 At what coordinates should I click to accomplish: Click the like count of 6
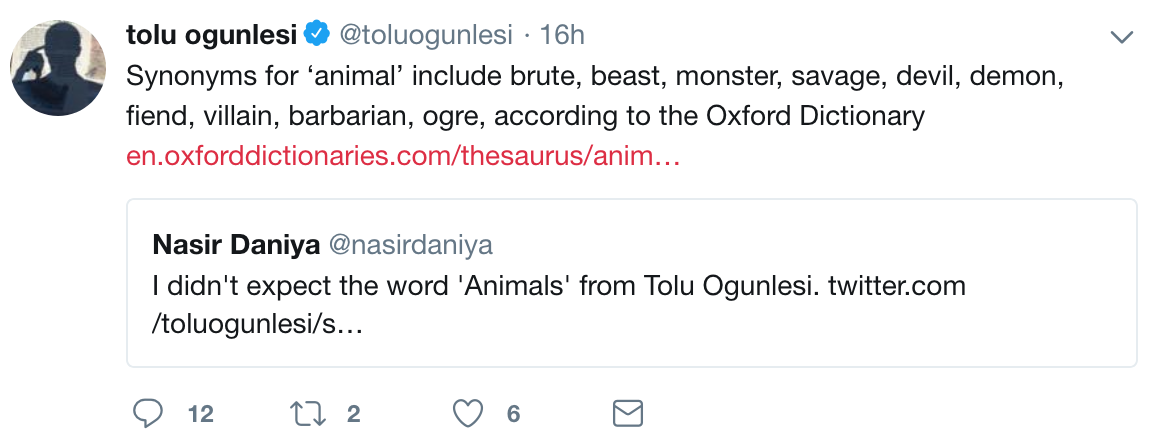(x=513, y=413)
